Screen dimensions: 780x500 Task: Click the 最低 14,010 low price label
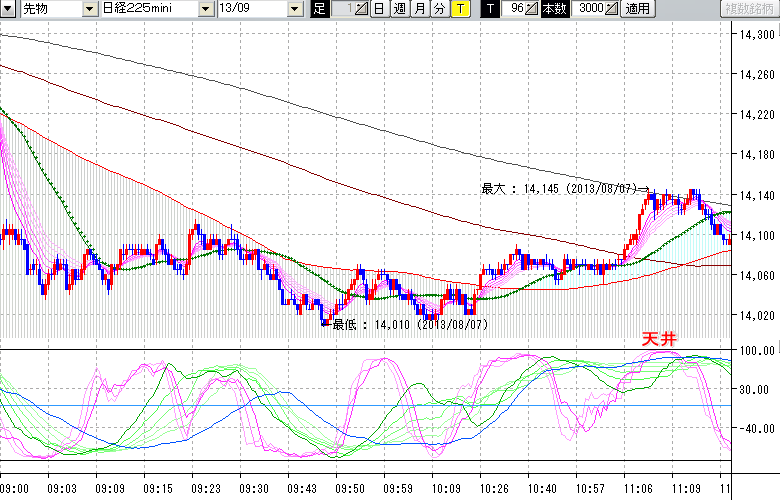click(410, 325)
